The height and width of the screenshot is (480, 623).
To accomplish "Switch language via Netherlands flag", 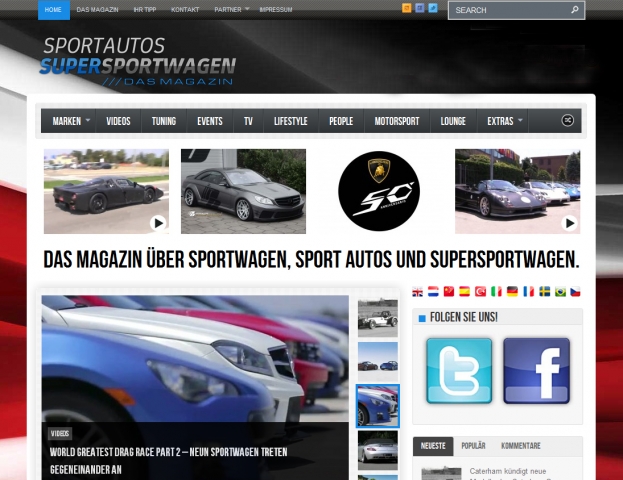I will 433,292.
